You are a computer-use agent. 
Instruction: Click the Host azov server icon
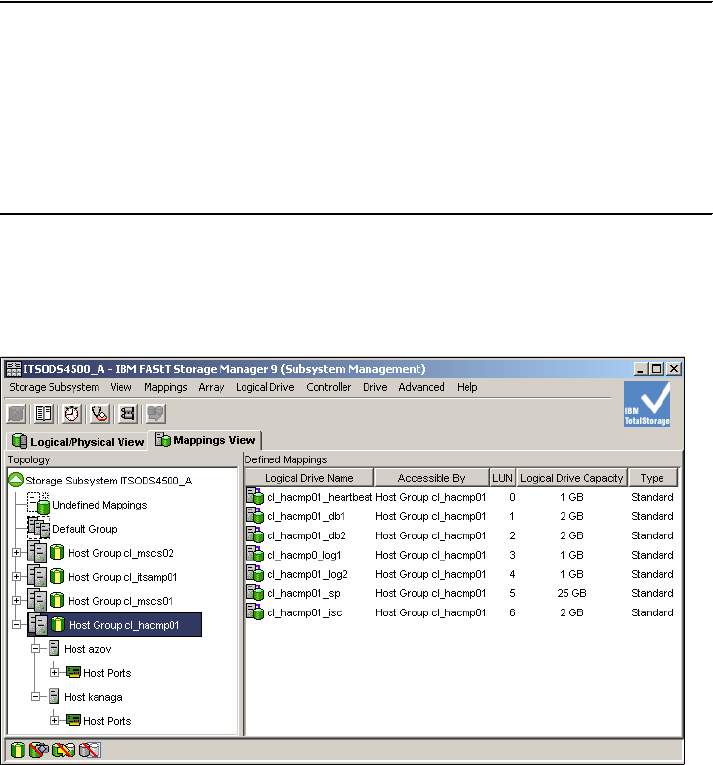[54, 649]
